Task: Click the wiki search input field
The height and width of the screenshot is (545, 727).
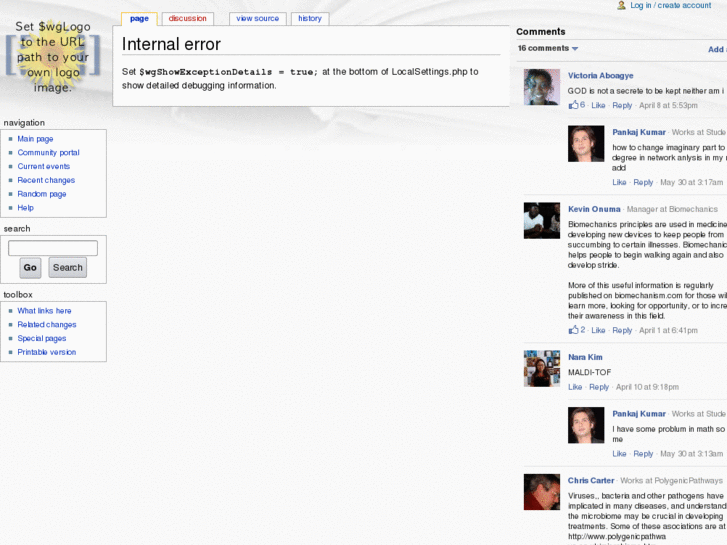Action: [x=53, y=248]
